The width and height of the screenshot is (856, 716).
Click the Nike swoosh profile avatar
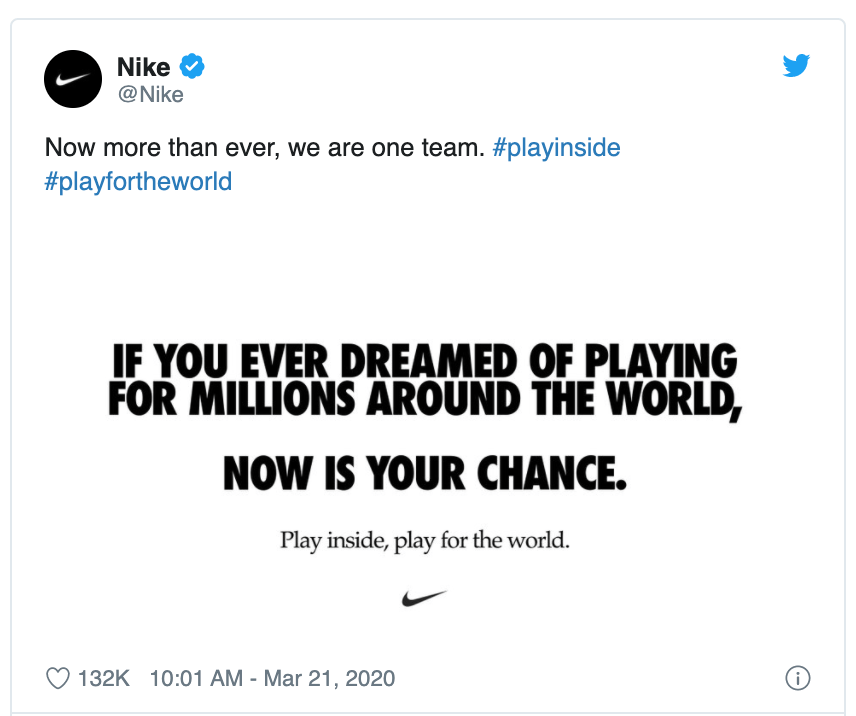coord(74,79)
